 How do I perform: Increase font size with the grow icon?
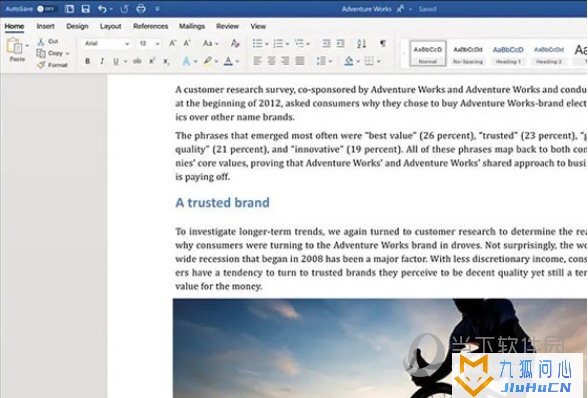pyautogui.click(x=172, y=44)
